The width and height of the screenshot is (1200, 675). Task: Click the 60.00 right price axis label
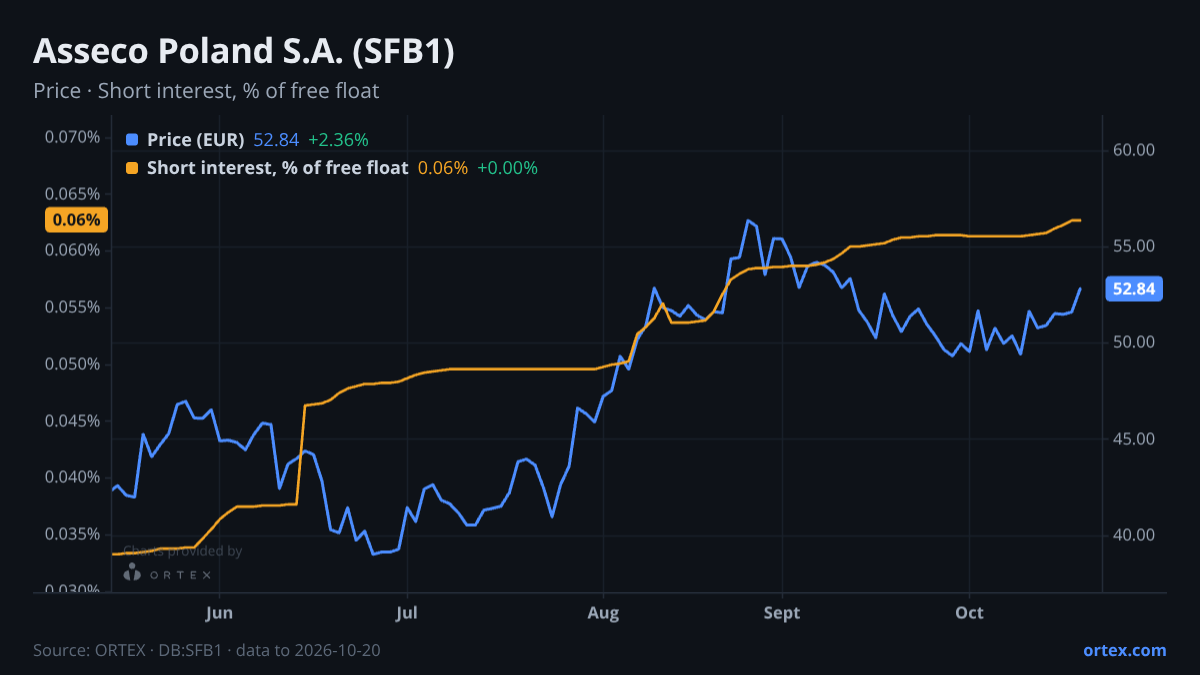tap(1134, 150)
